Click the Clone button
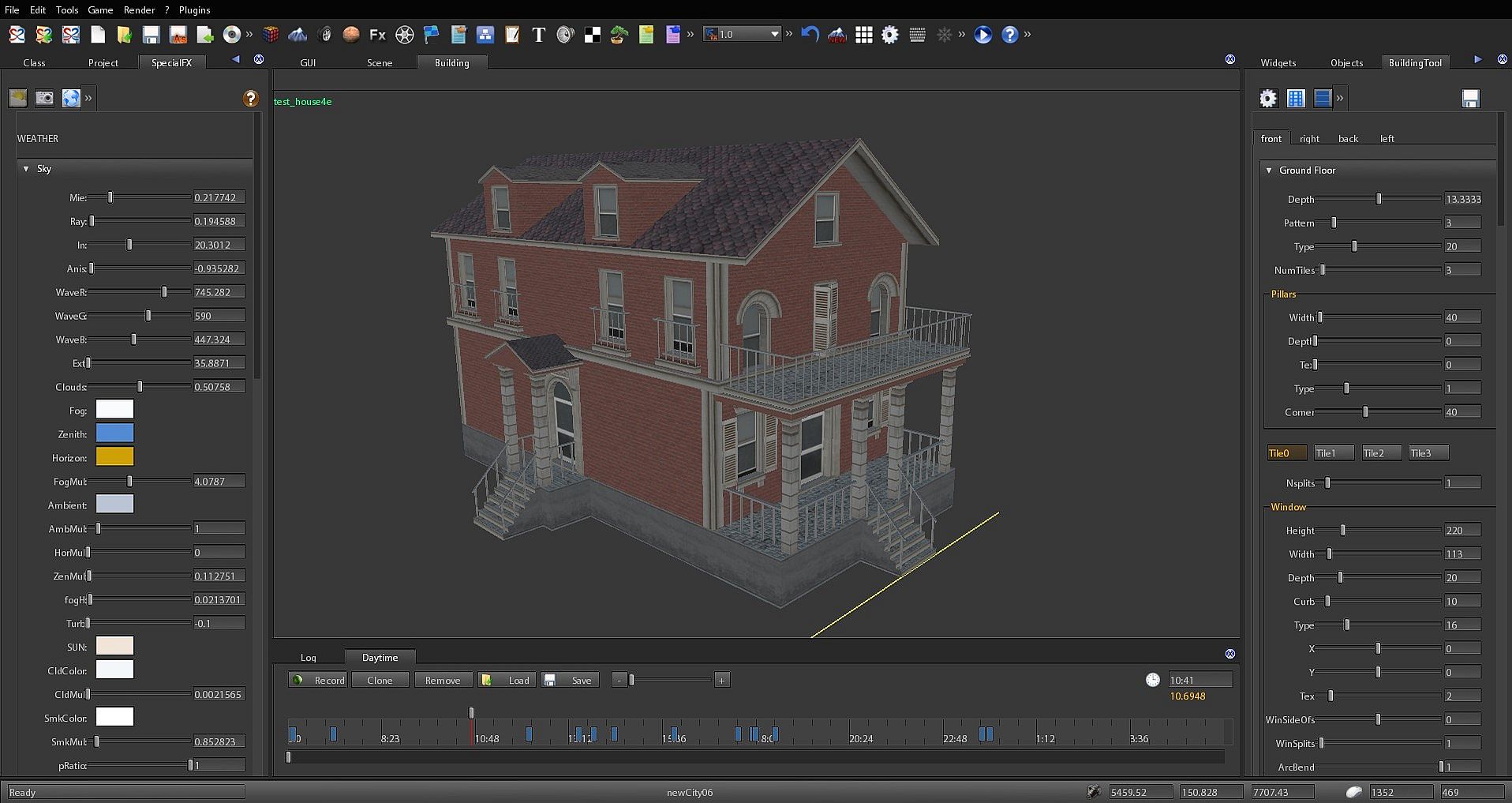 pos(380,680)
